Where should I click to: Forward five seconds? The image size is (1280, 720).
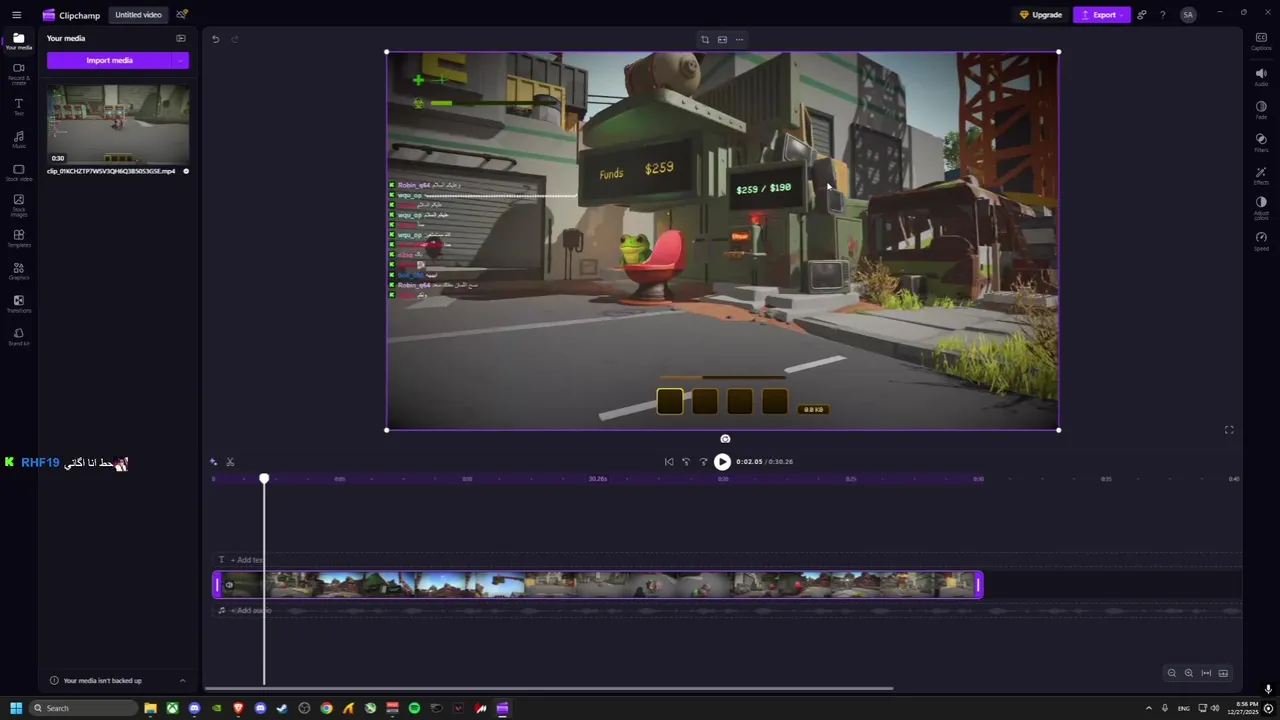coord(703,461)
